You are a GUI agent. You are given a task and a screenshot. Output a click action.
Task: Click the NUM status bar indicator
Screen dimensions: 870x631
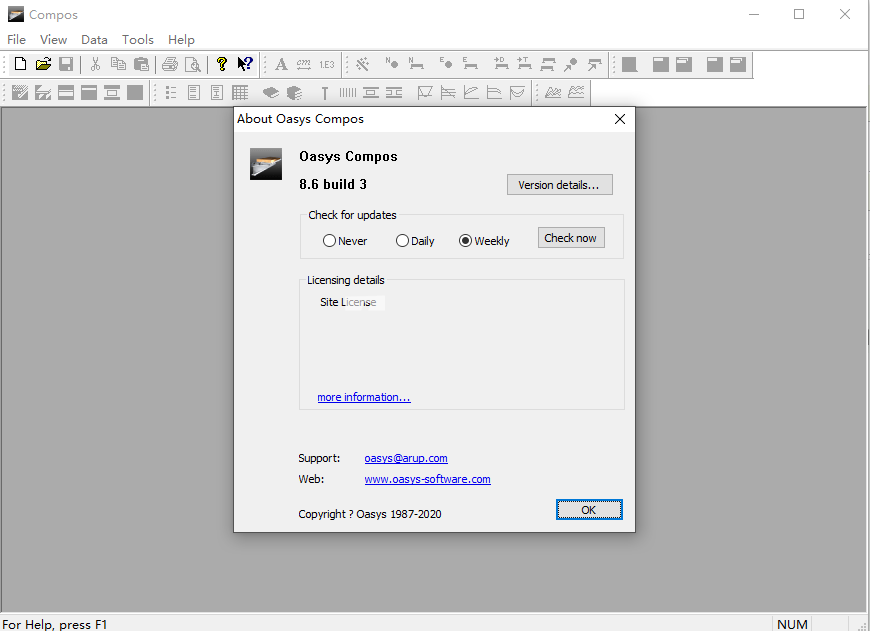(x=792, y=624)
